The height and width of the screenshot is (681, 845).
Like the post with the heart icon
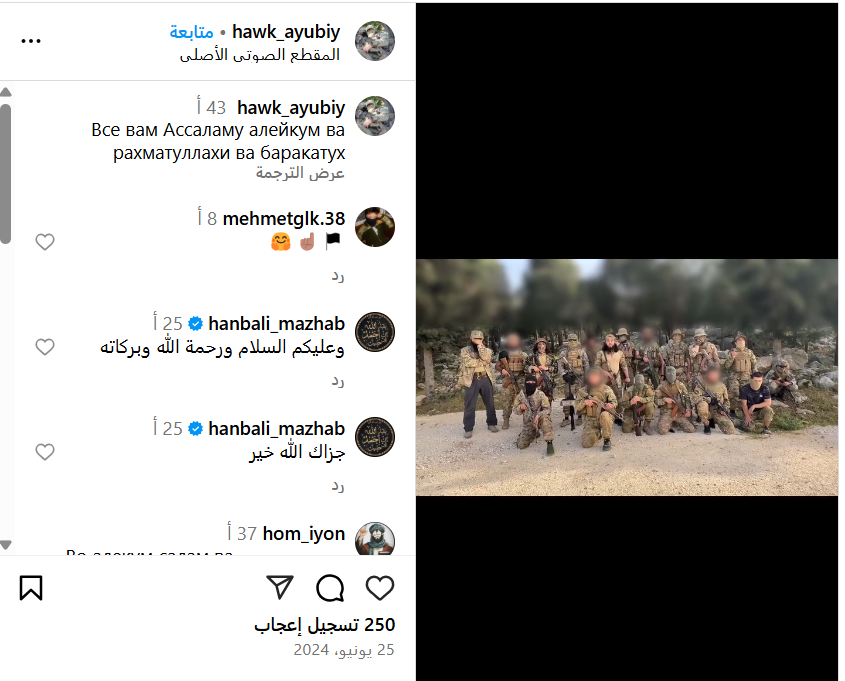tap(380, 588)
